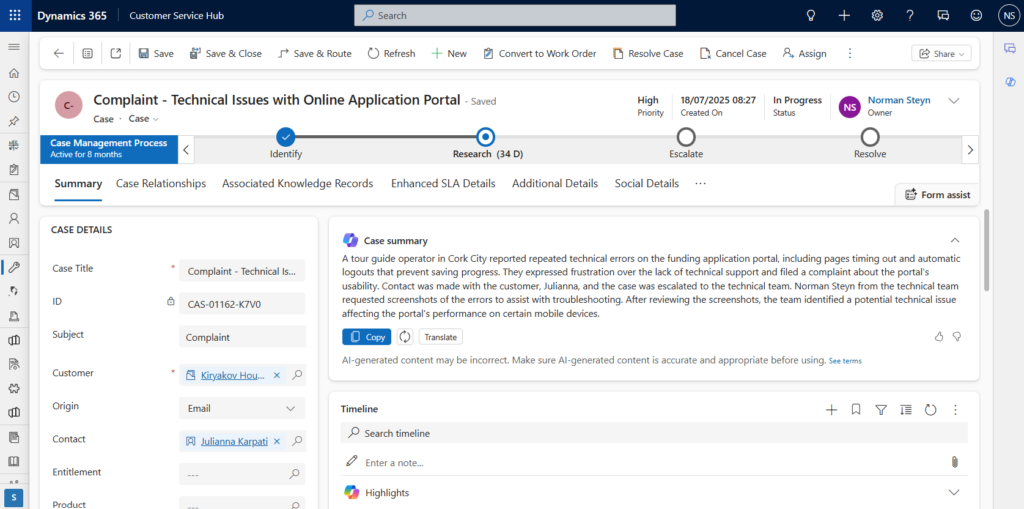Refresh the timeline with the circular arrow icon
1024x509 pixels.
pos(930,409)
